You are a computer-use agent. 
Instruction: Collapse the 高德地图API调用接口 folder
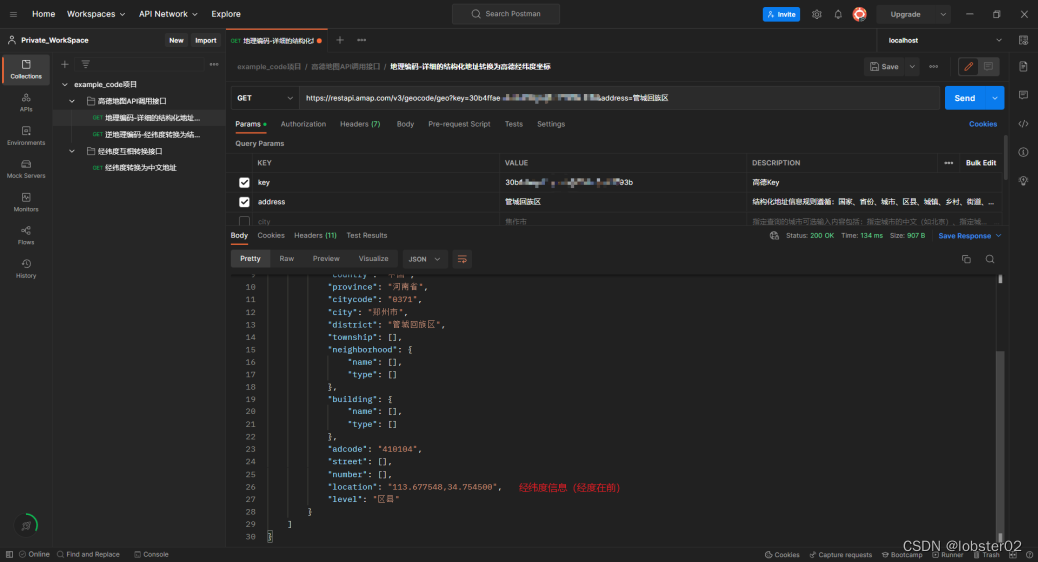coord(72,101)
